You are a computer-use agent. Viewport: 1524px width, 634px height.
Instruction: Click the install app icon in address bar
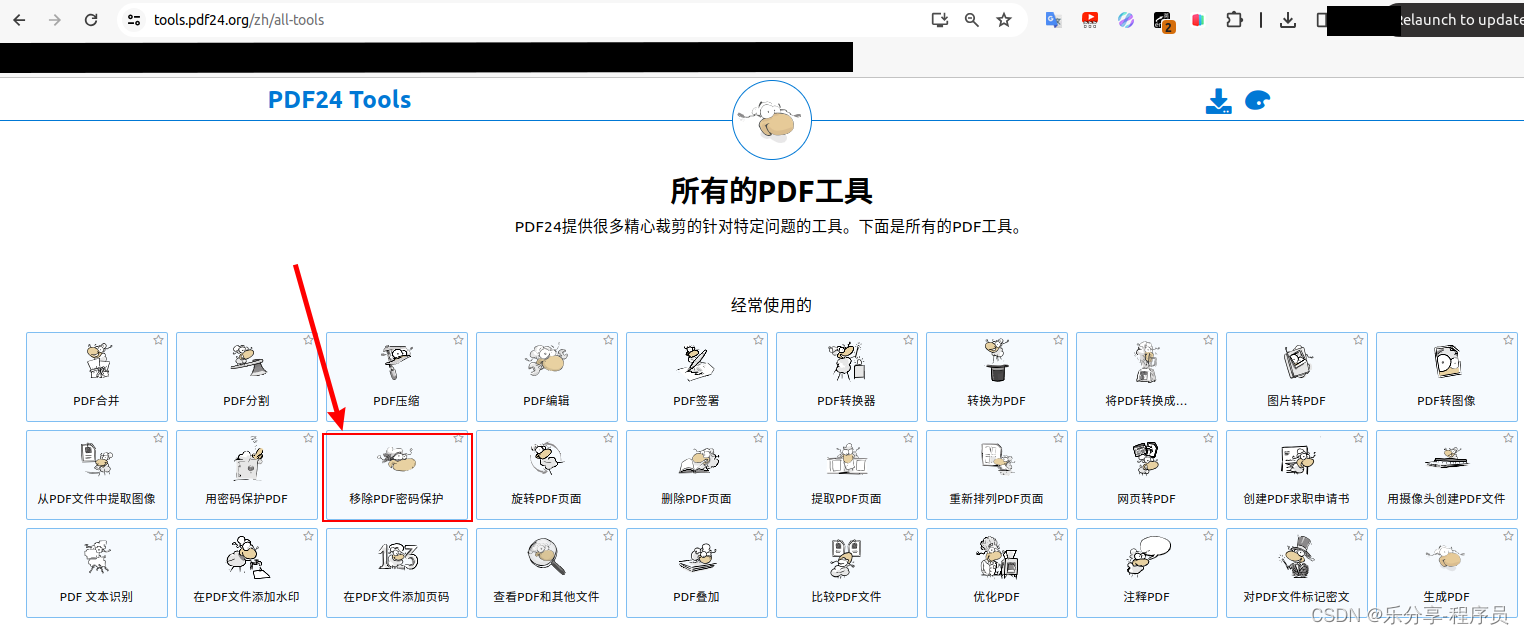click(x=939, y=20)
